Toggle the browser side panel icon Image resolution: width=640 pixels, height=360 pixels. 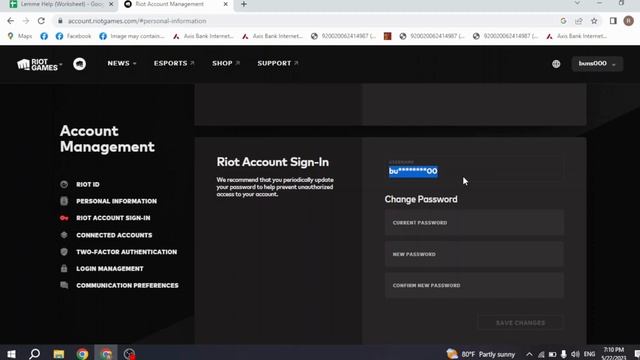point(613,21)
